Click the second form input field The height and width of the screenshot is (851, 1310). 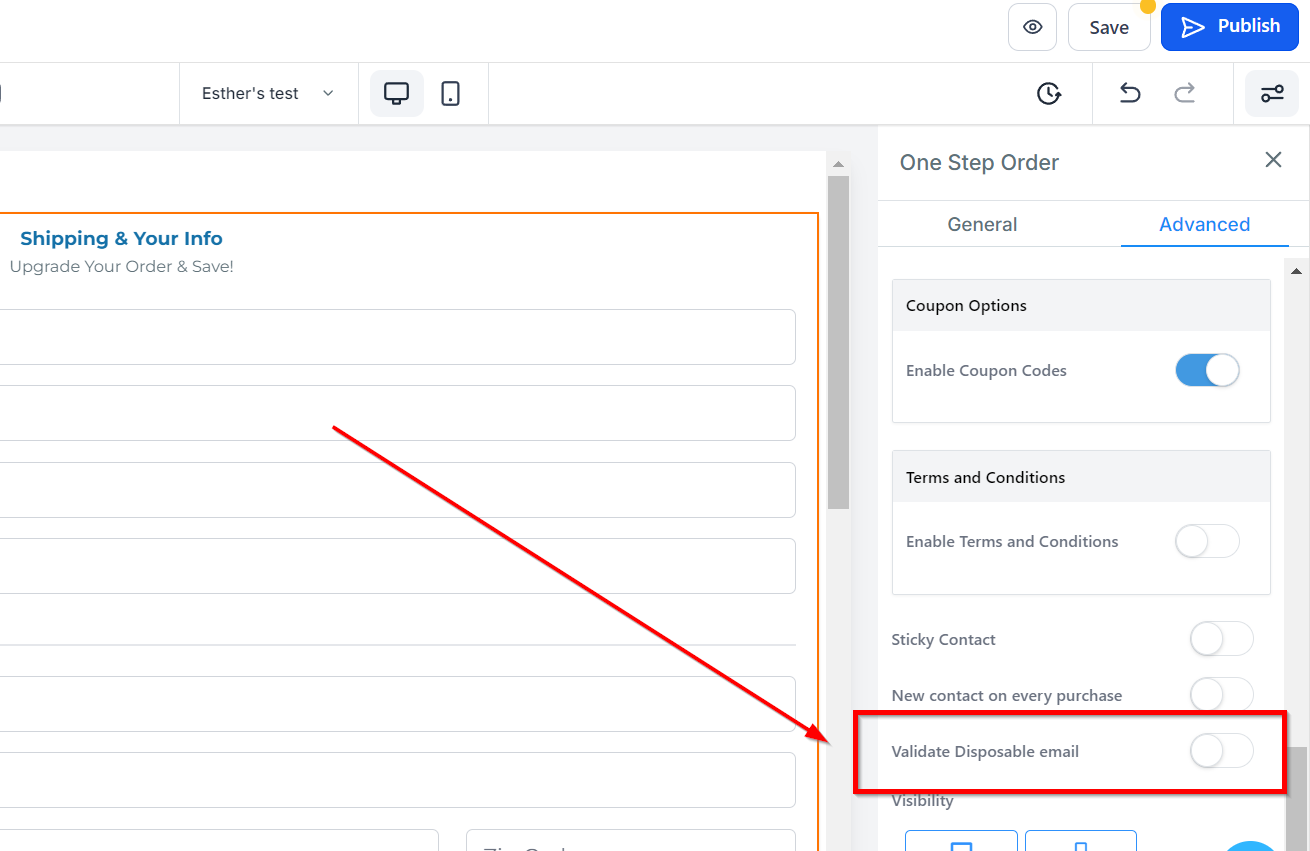tap(397, 413)
